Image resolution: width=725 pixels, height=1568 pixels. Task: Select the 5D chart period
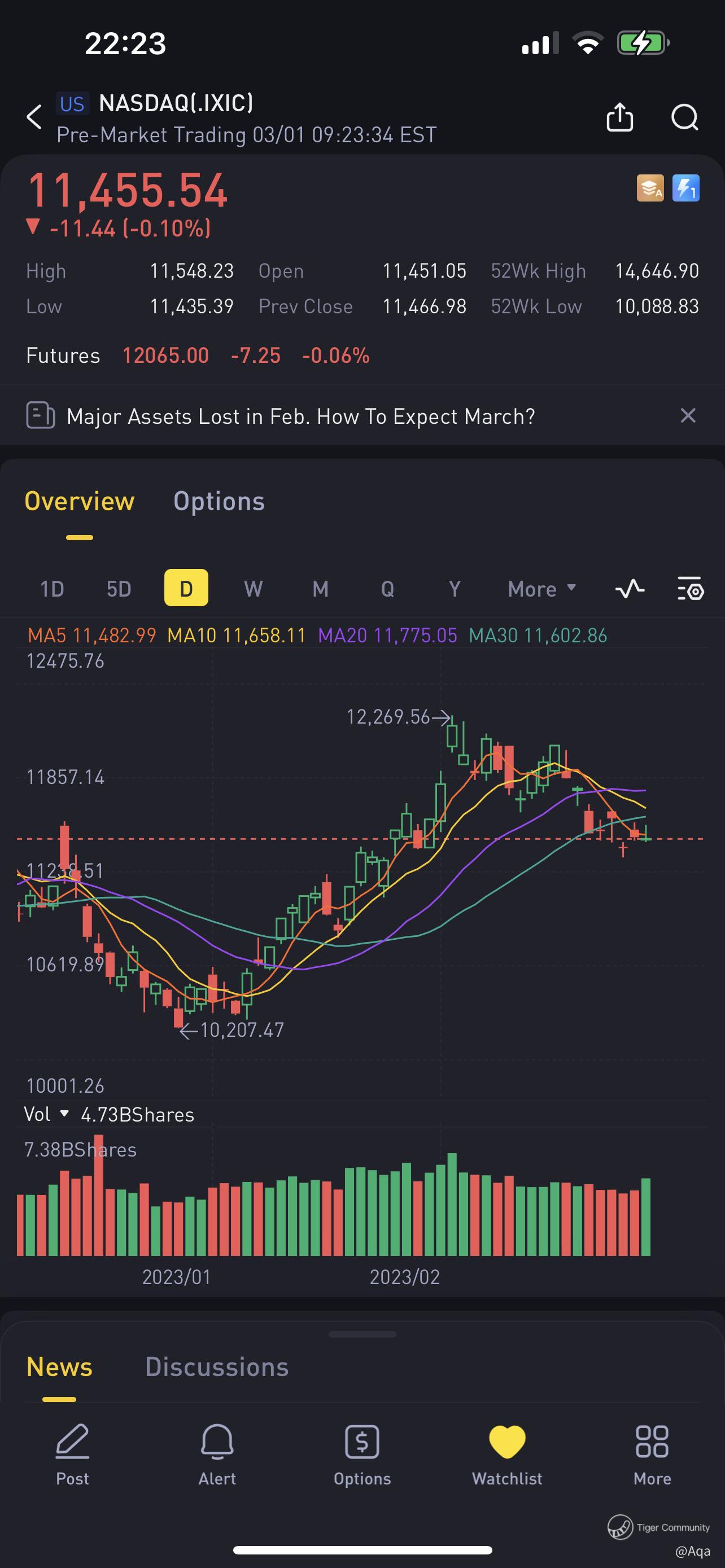point(119,589)
